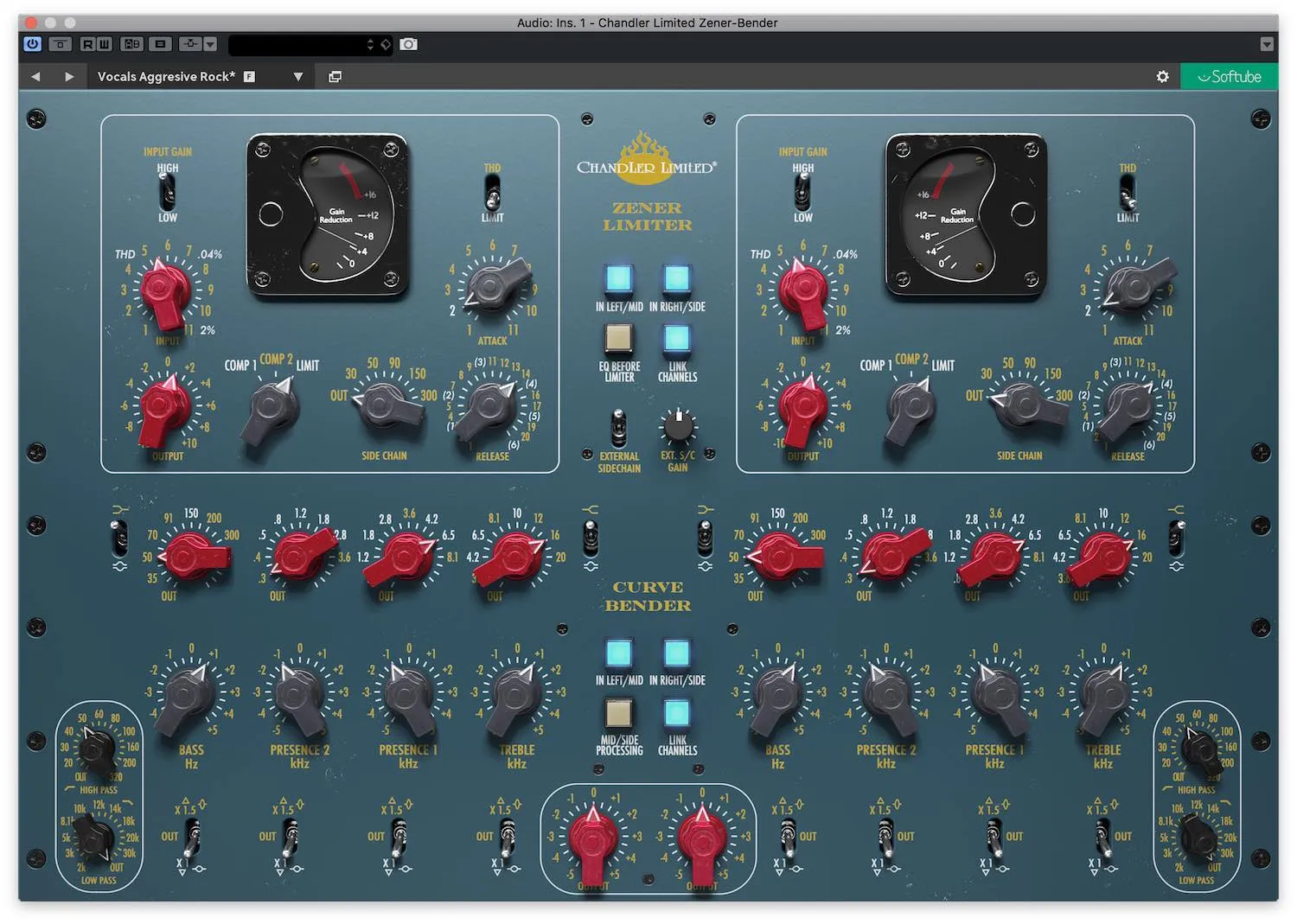Load the previous preset with left arrow
The height and width of the screenshot is (924, 1297).
35,77
